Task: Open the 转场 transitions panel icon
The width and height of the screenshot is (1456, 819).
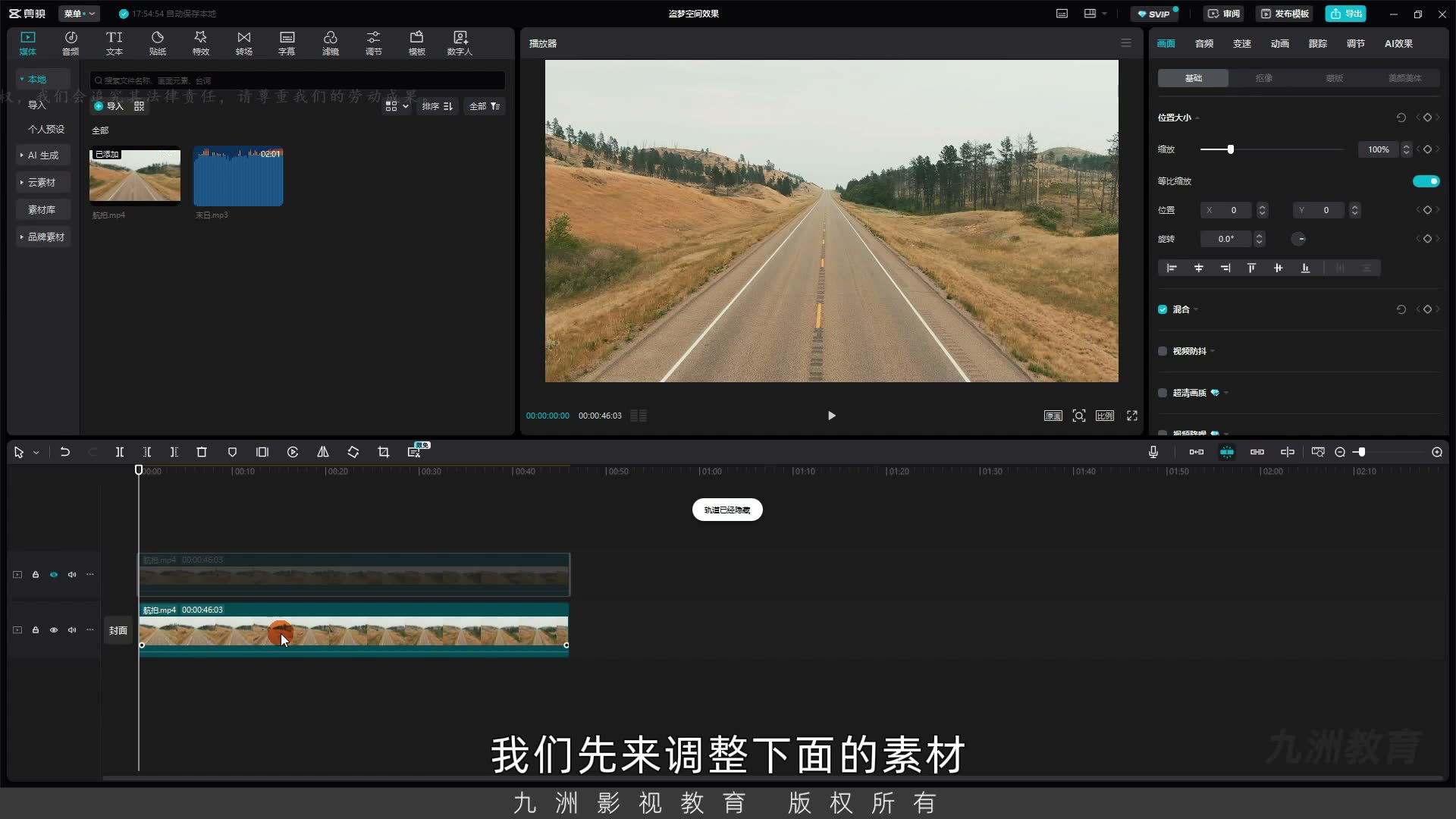Action: [x=244, y=43]
